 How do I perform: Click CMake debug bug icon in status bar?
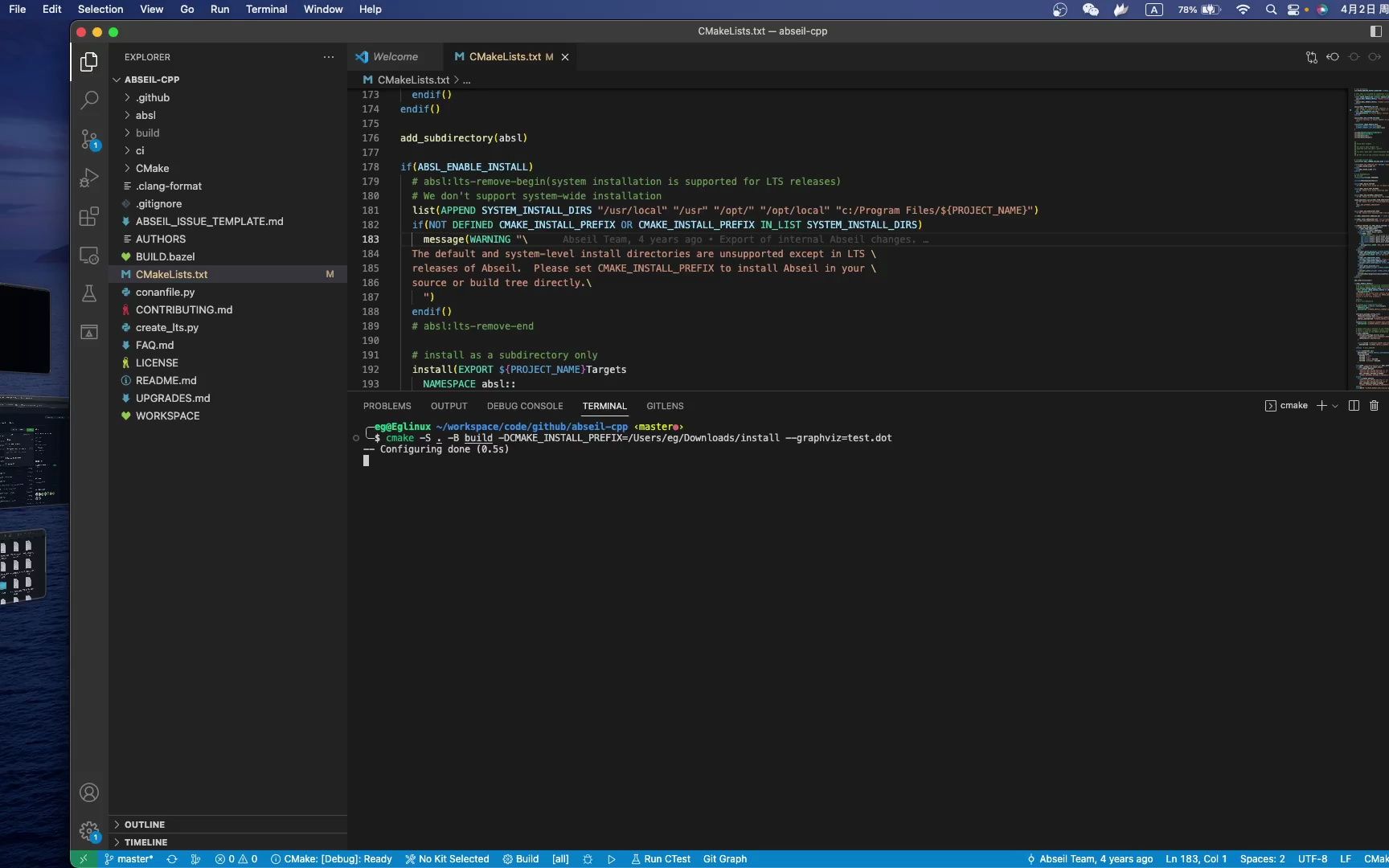(588, 859)
